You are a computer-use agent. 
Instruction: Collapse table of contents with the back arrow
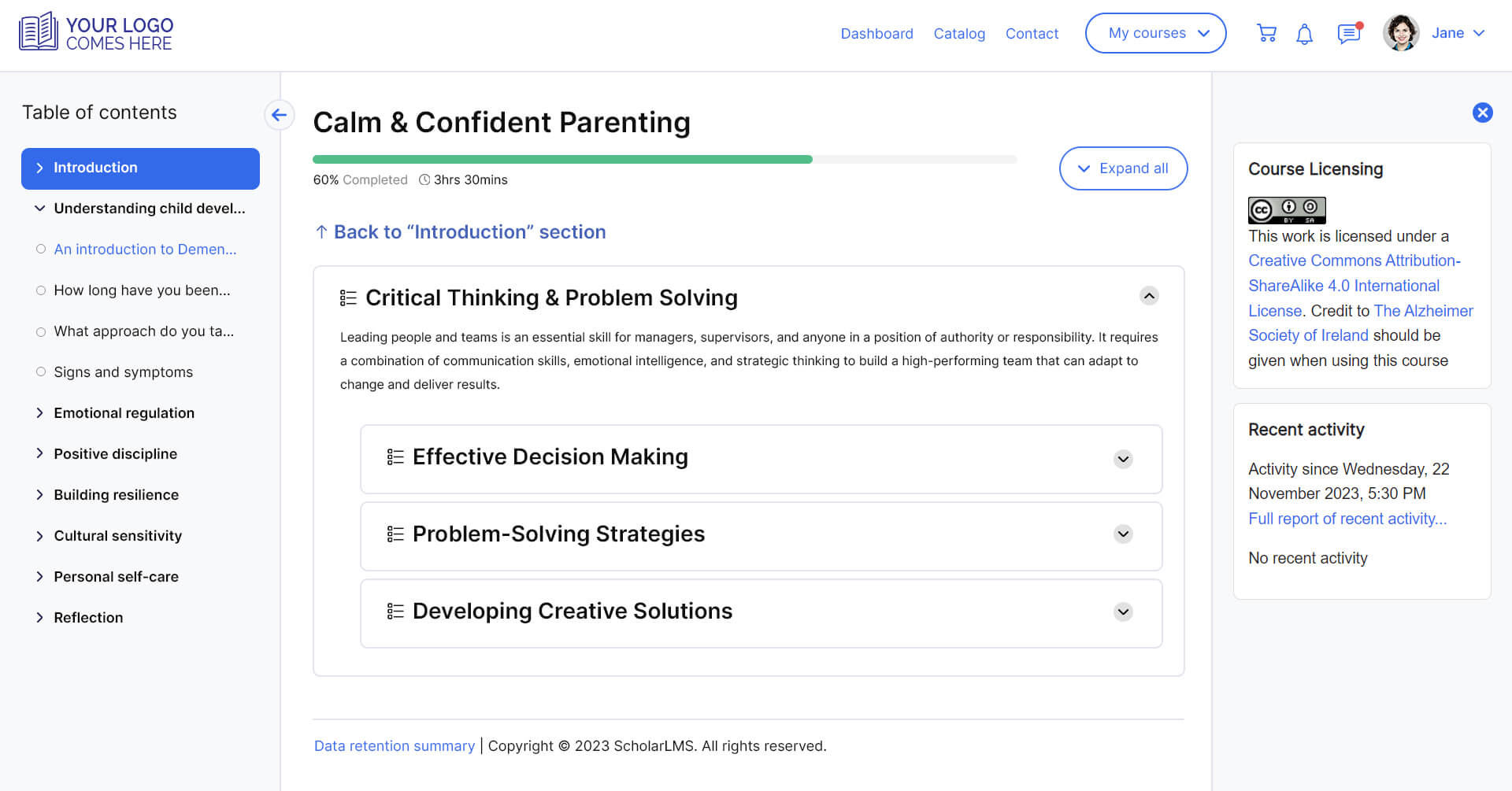tap(279, 115)
